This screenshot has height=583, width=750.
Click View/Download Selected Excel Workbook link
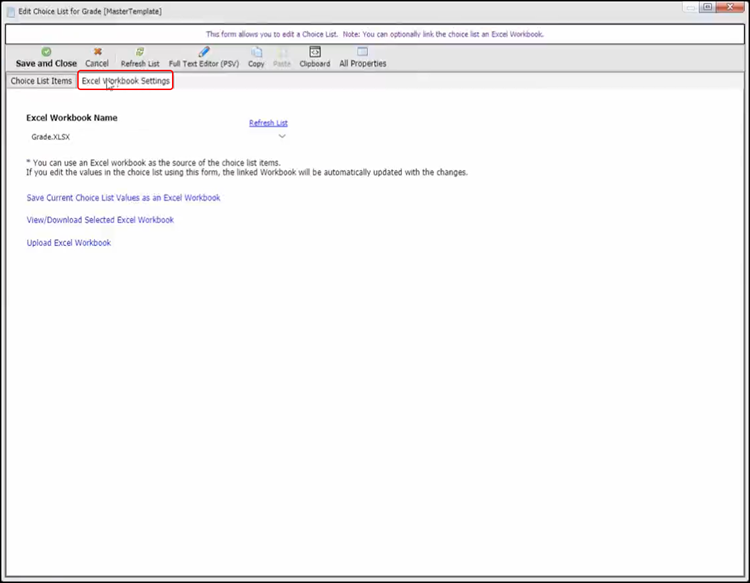(100, 220)
